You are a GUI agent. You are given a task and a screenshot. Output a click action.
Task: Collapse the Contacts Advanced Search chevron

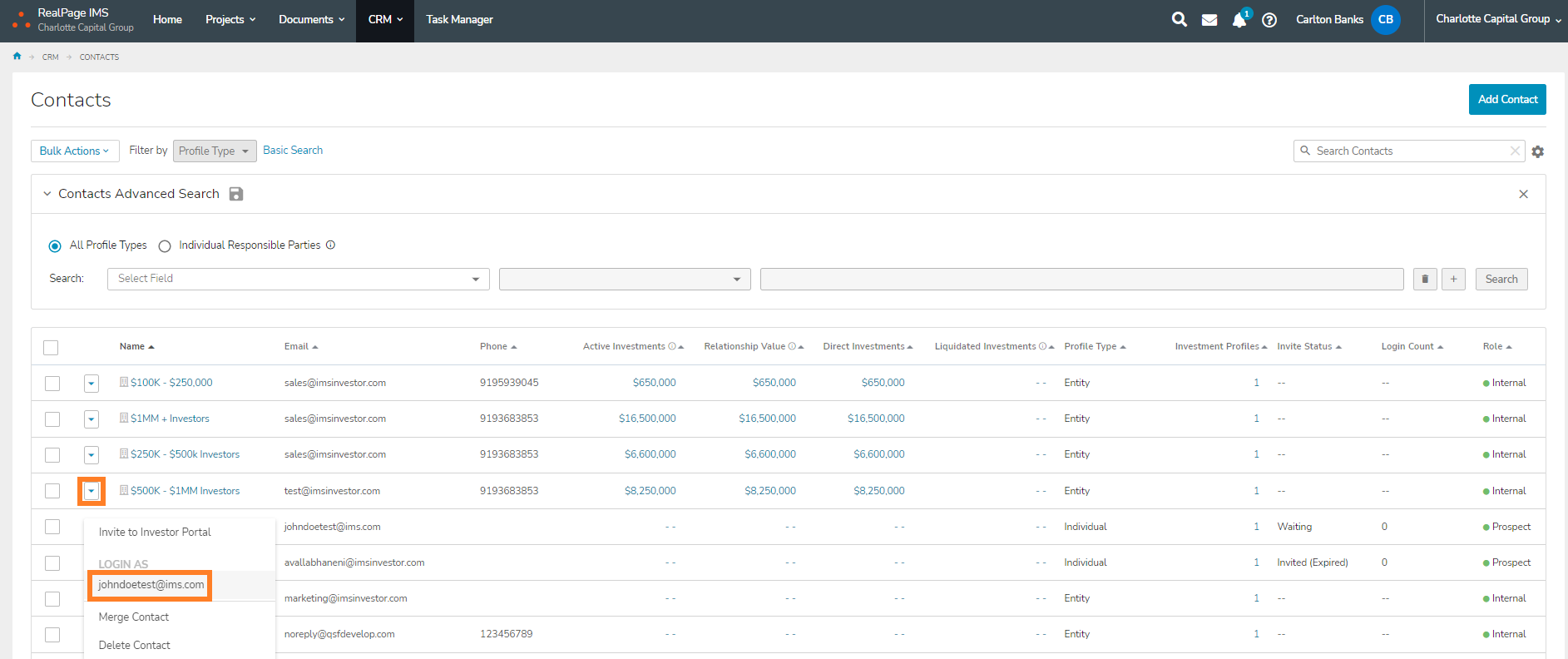(x=47, y=194)
